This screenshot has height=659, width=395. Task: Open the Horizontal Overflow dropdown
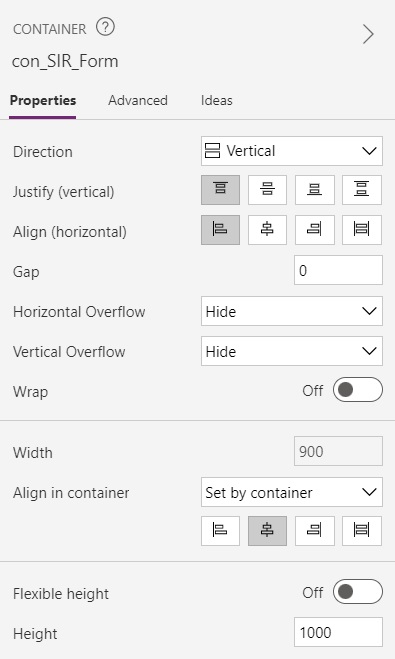(x=292, y=311)
